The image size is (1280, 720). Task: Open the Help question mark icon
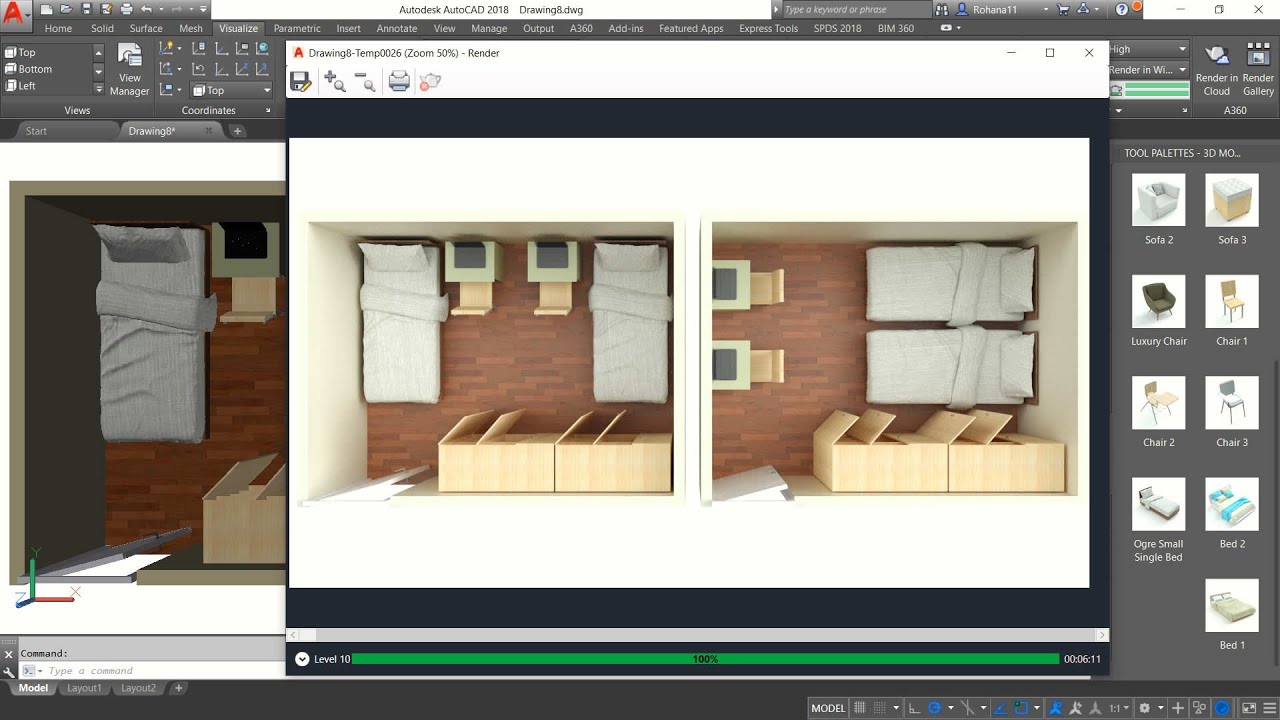(x=1122, y=9)
